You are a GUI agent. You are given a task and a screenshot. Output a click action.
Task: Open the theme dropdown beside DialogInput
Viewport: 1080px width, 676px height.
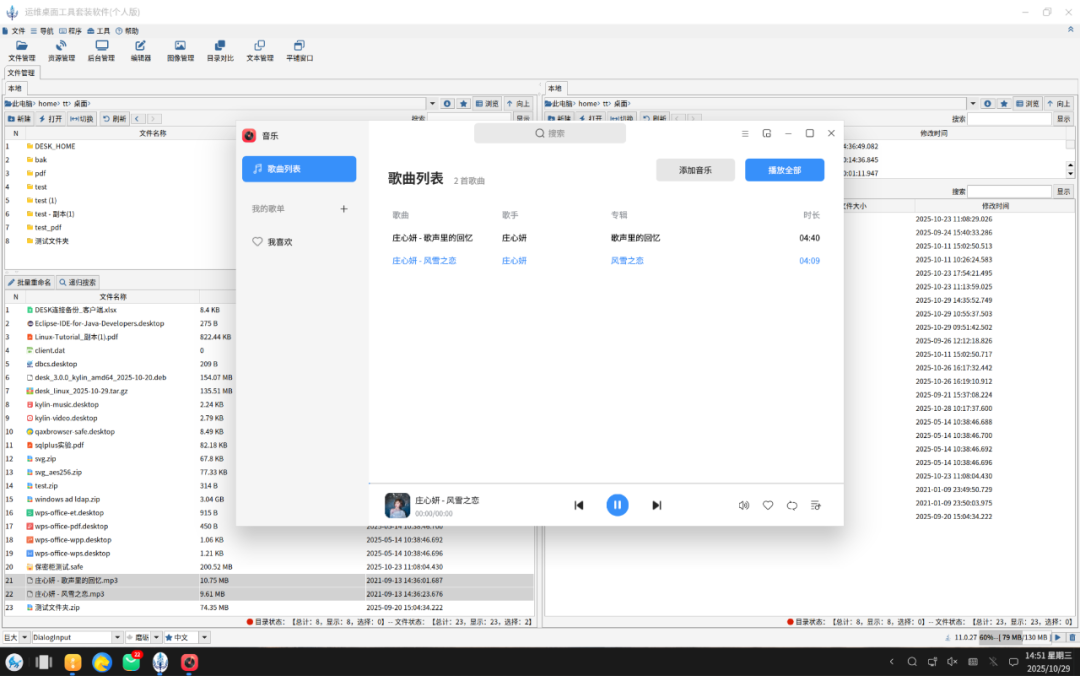[x=143, y=637]
